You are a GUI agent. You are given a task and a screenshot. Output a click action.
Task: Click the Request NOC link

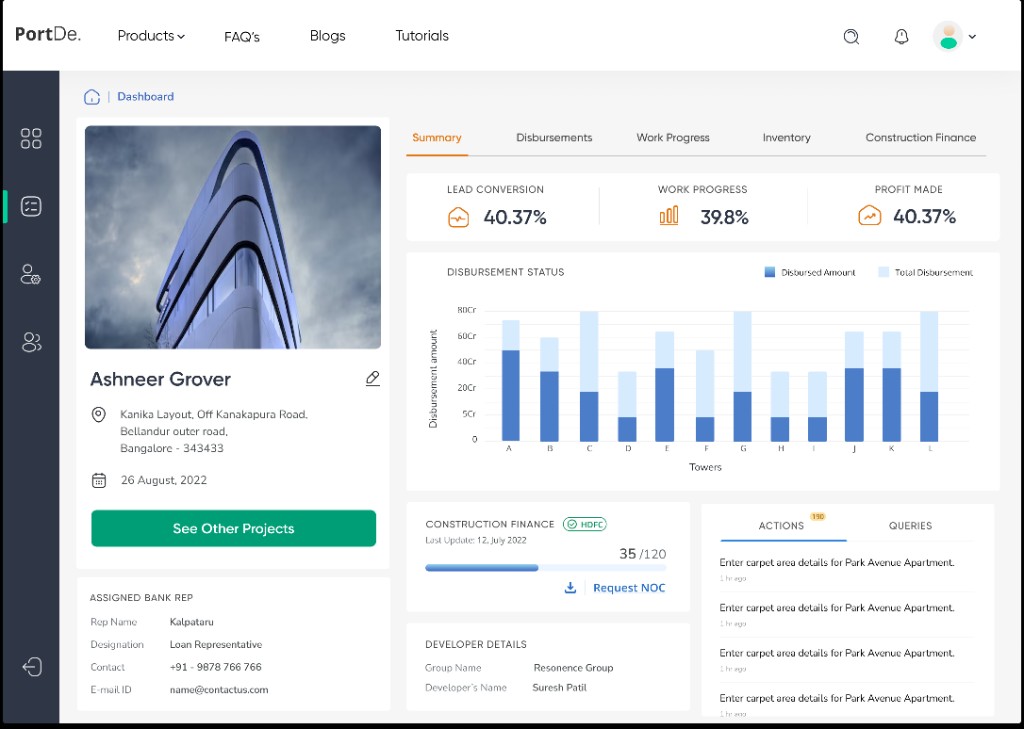click(x=629, y=588)
